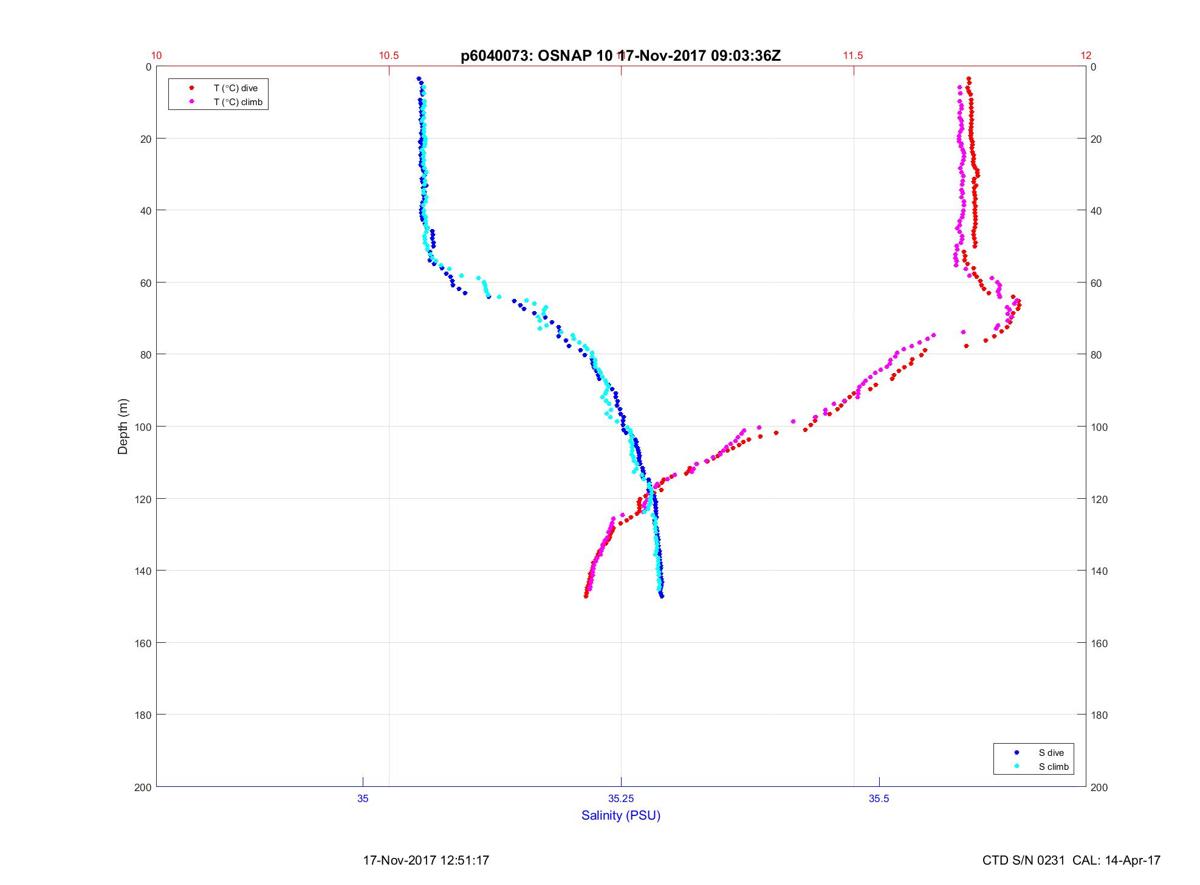Click the salinity tick label 35.5
This screenshot has height=885, width=1200.
[879, 798]
